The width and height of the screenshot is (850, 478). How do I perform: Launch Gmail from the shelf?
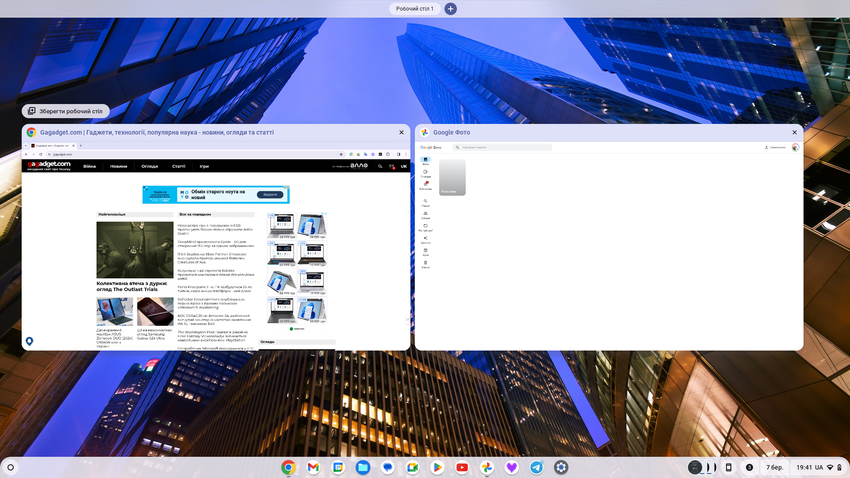(x=313, y=467)
